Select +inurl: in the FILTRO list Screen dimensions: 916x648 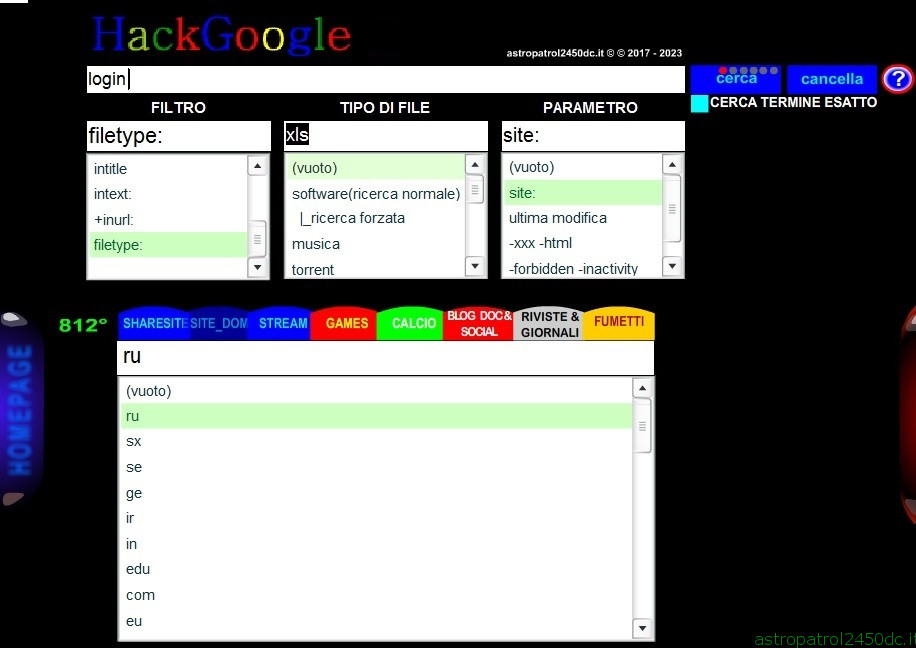click(168, 220)
